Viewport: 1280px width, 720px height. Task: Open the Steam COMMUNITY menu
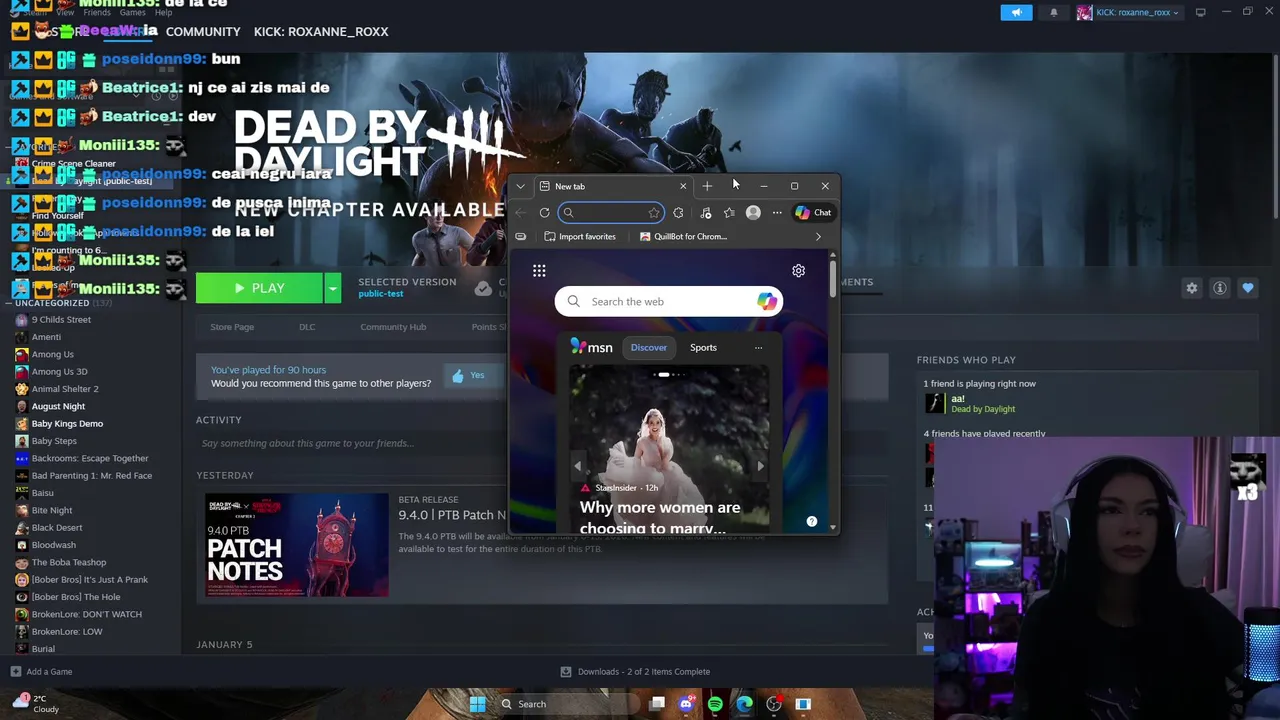(x=203, y=32)
